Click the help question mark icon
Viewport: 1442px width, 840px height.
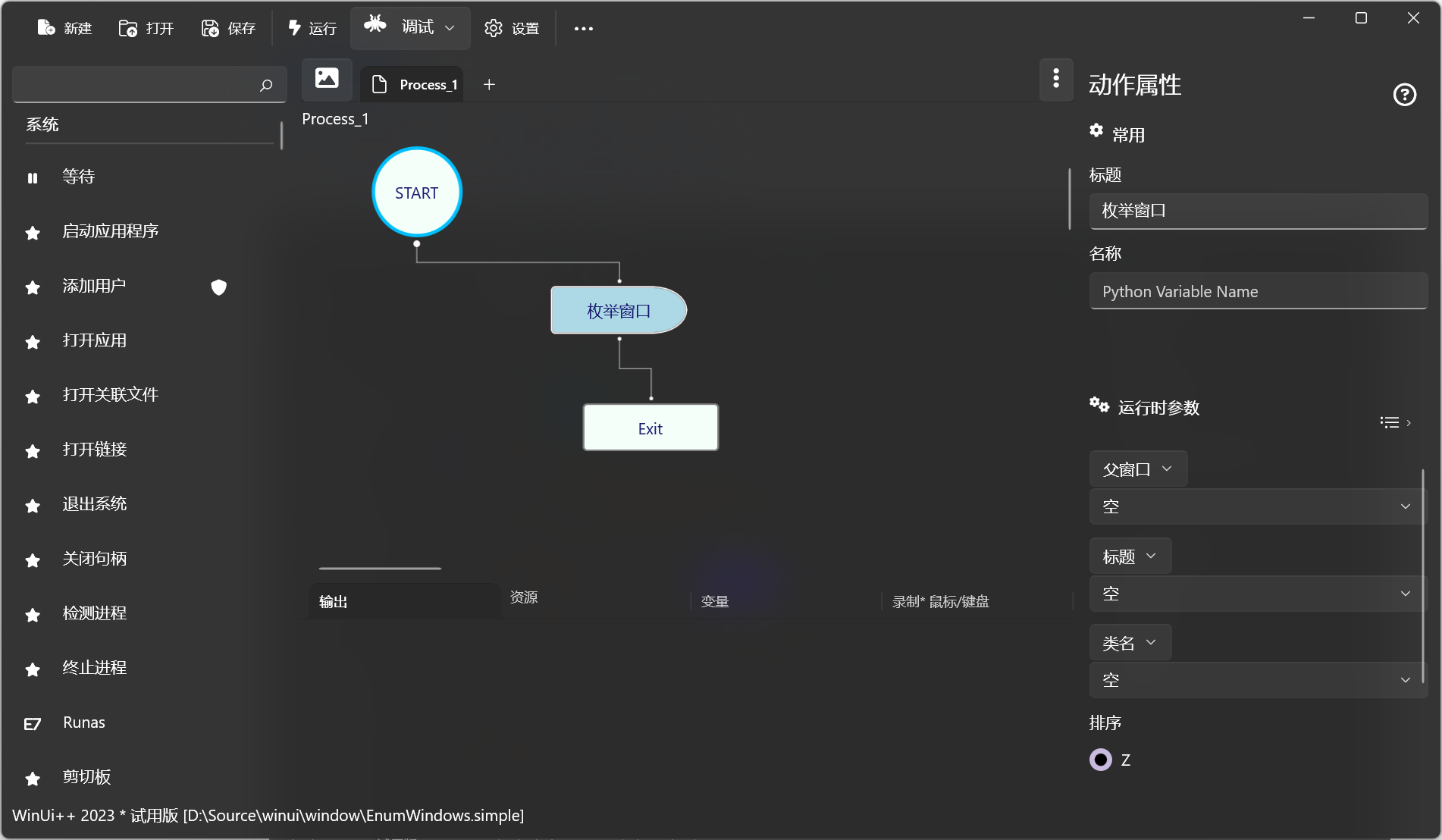click(1404, 95)
